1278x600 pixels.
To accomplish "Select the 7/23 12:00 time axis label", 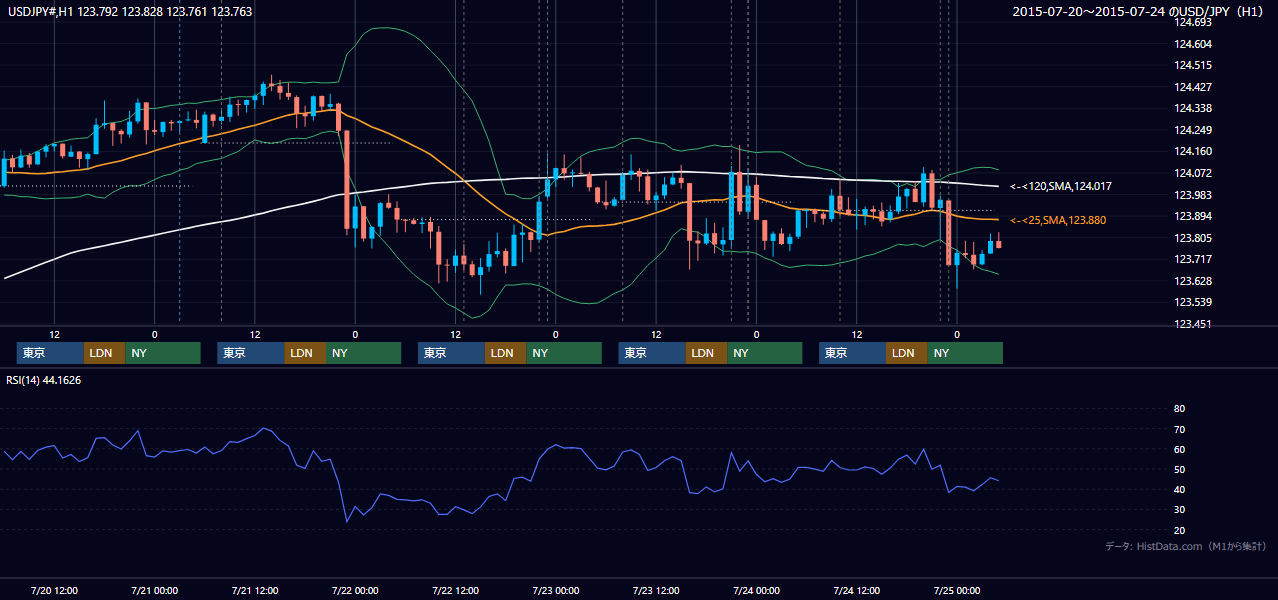I will (x=656, y=590).
